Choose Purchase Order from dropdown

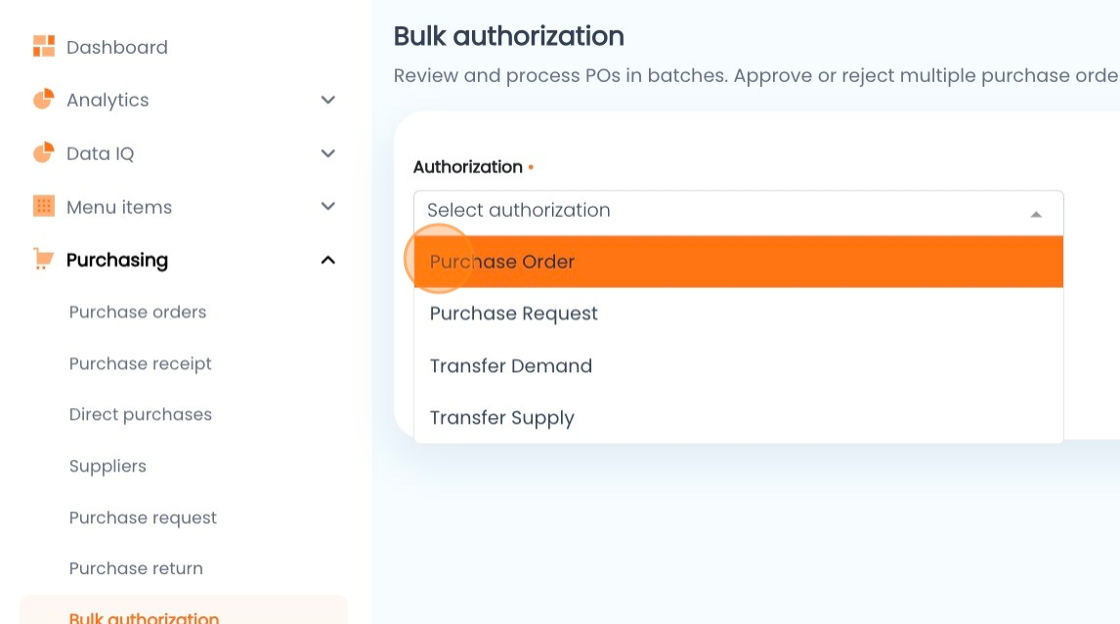502,262
